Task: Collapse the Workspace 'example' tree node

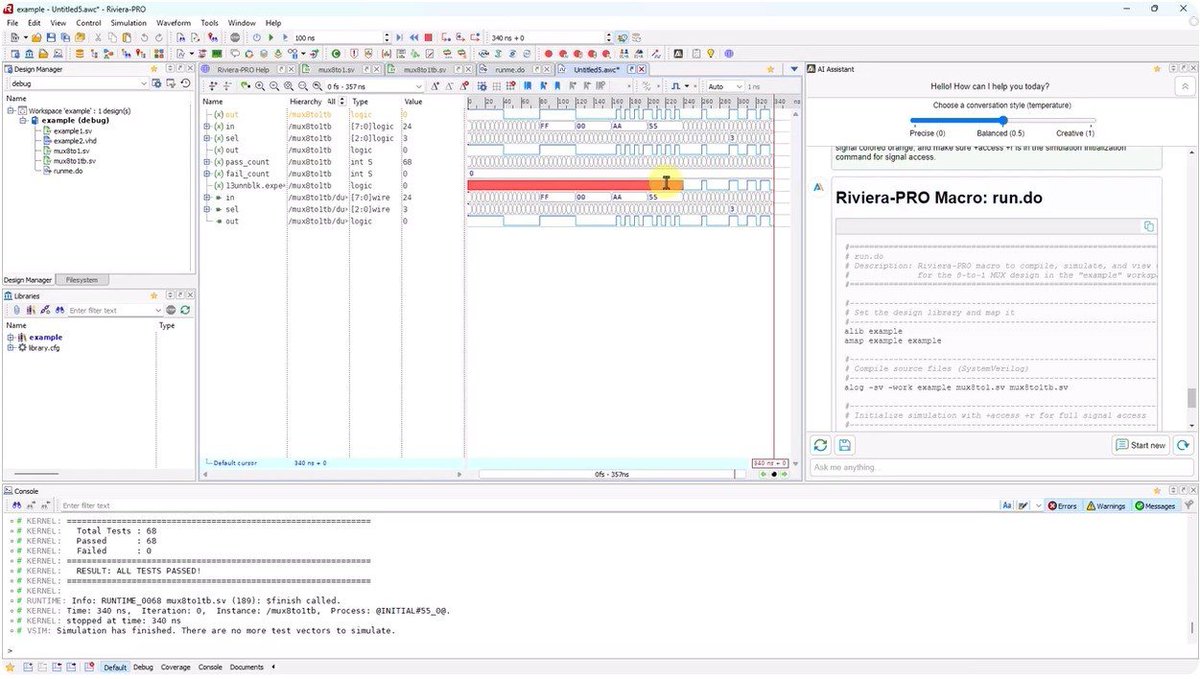Action: tap(10, 111)
